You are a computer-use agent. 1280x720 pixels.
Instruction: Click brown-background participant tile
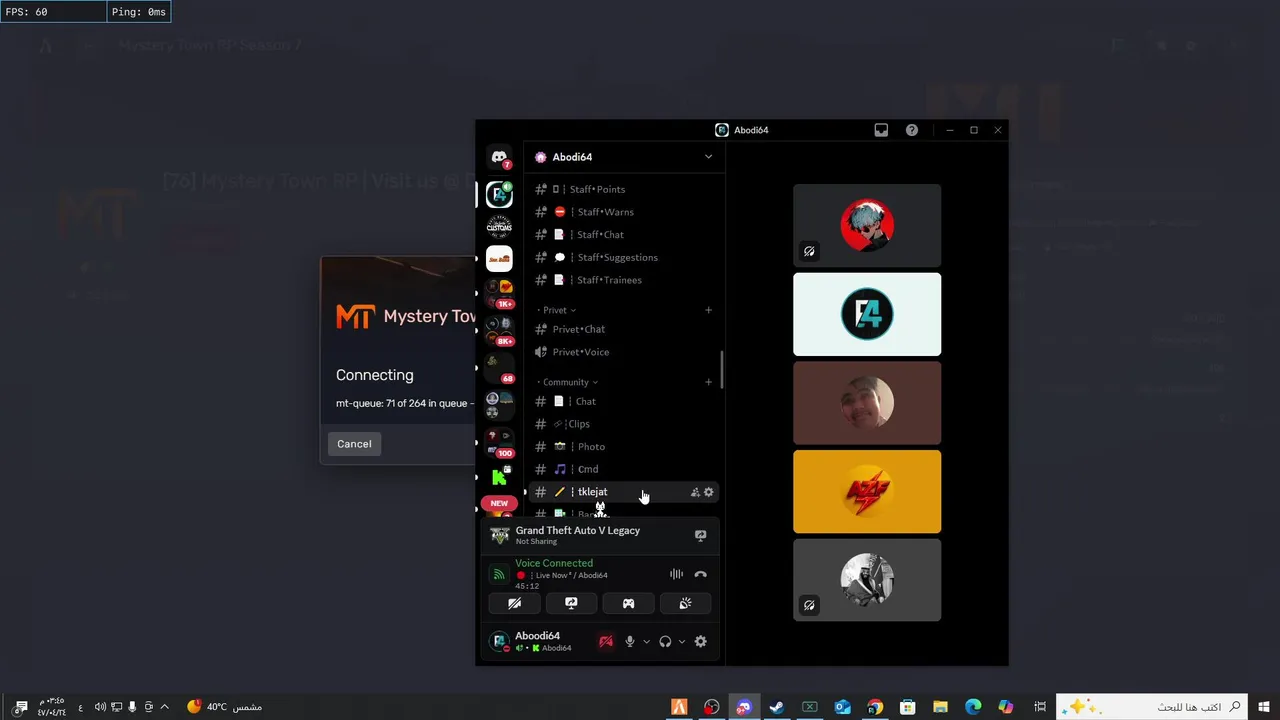pos(867,403)
